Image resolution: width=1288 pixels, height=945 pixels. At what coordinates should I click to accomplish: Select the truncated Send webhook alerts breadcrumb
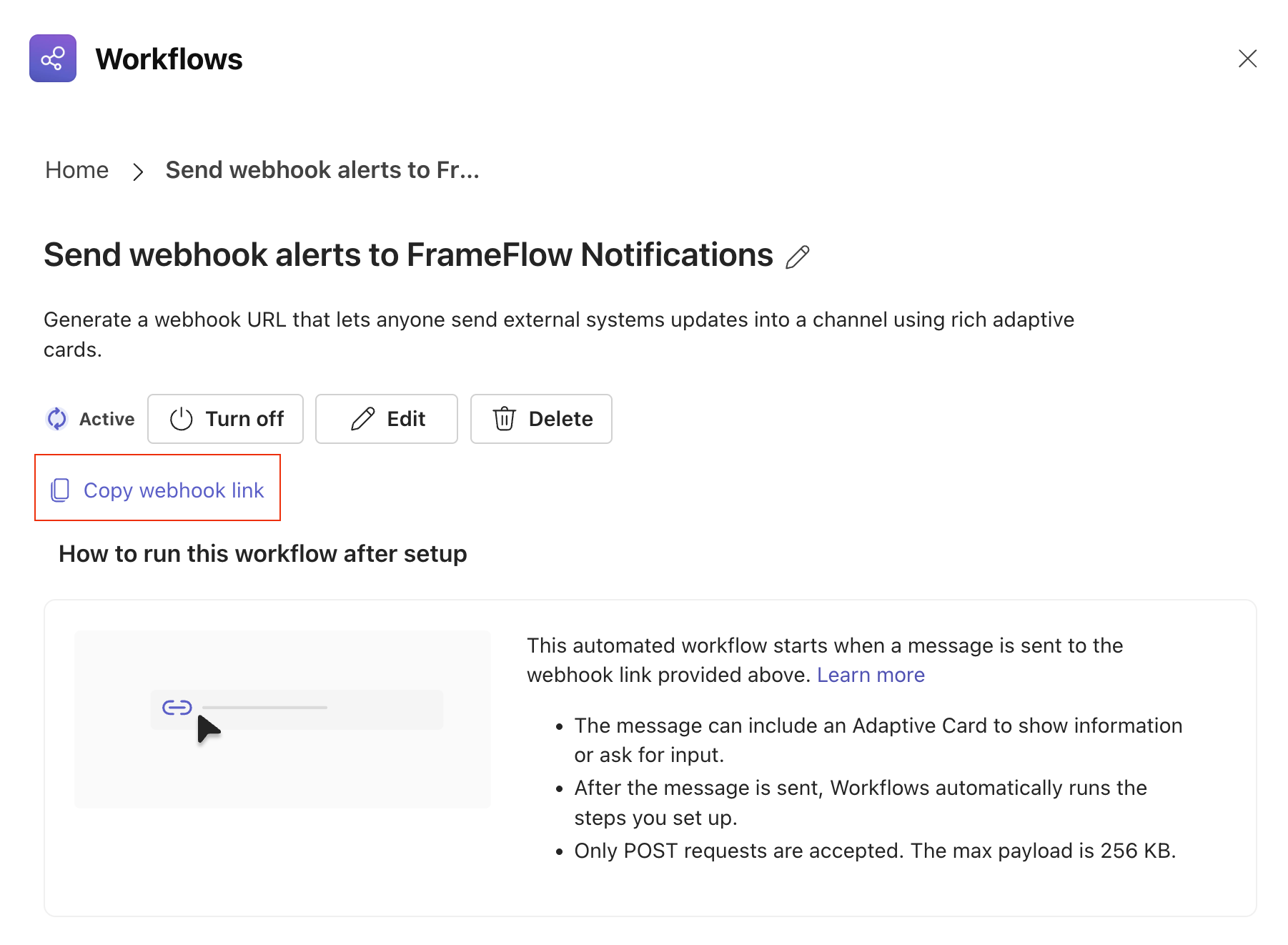coord(322,170)
